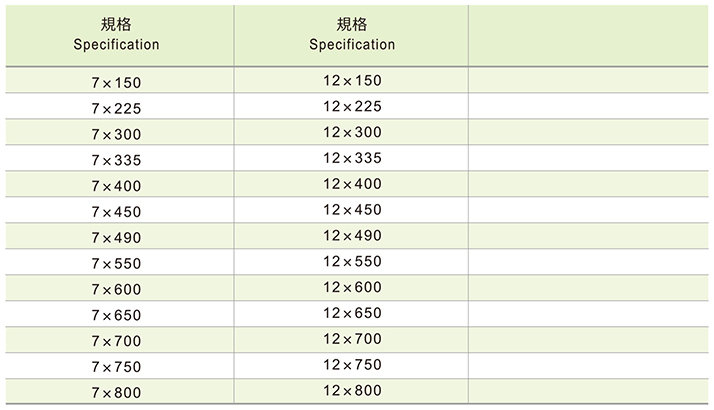Click the 7×750 cell

click(x=117, y=366)
